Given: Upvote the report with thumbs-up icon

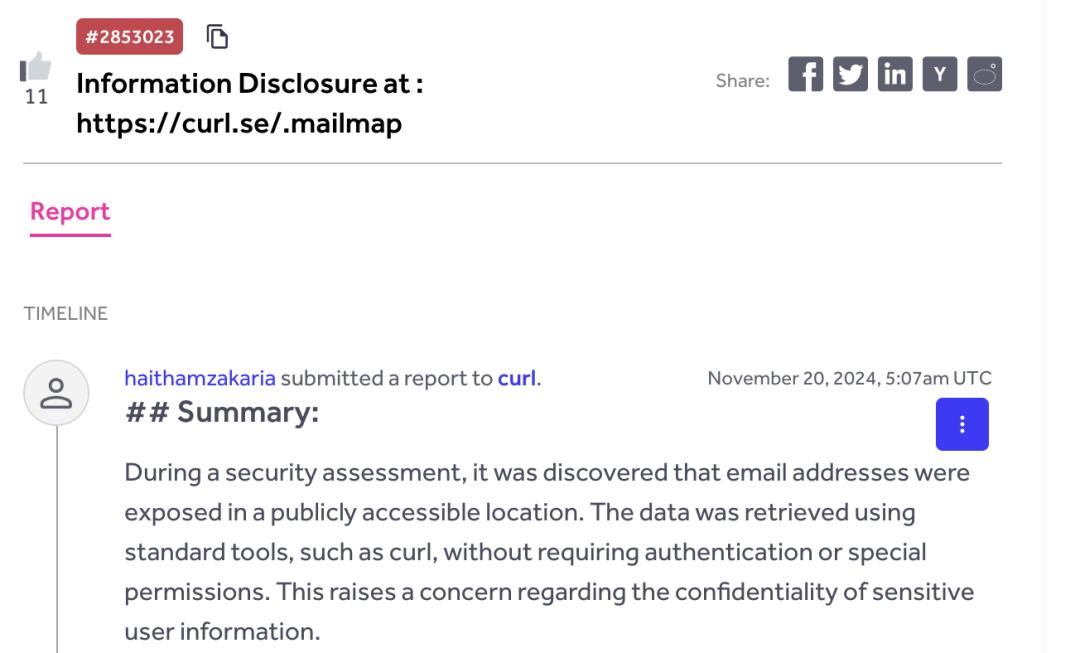Looking at the screenshot, I should pyautogui.click(x=35, y=67).
